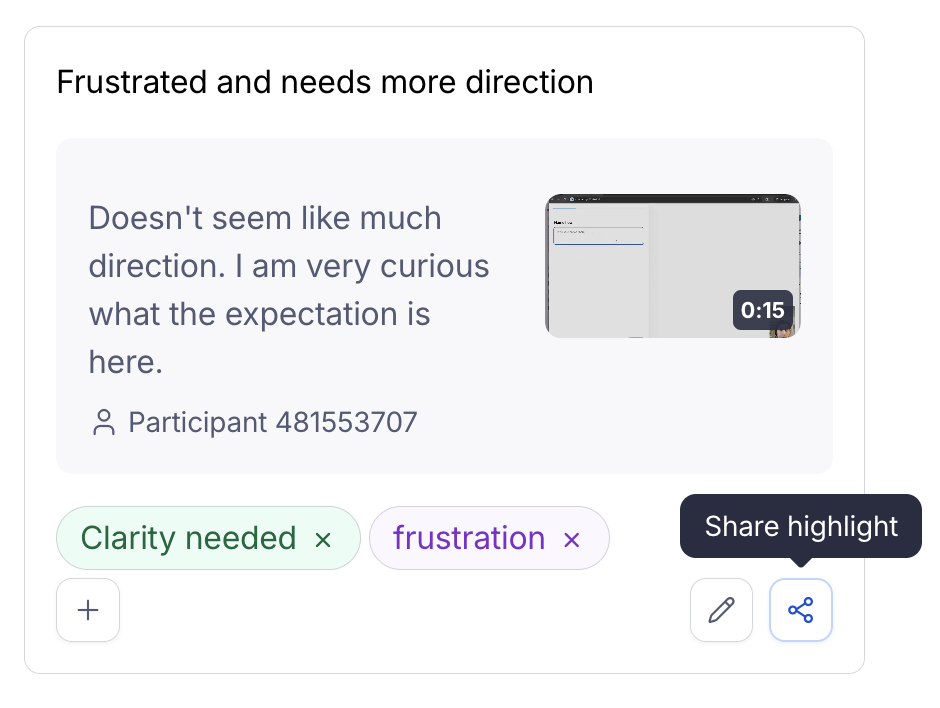Click the pencil edit icon
The image size is (940, 708).
pyautogui.click(x=721, y=609)
